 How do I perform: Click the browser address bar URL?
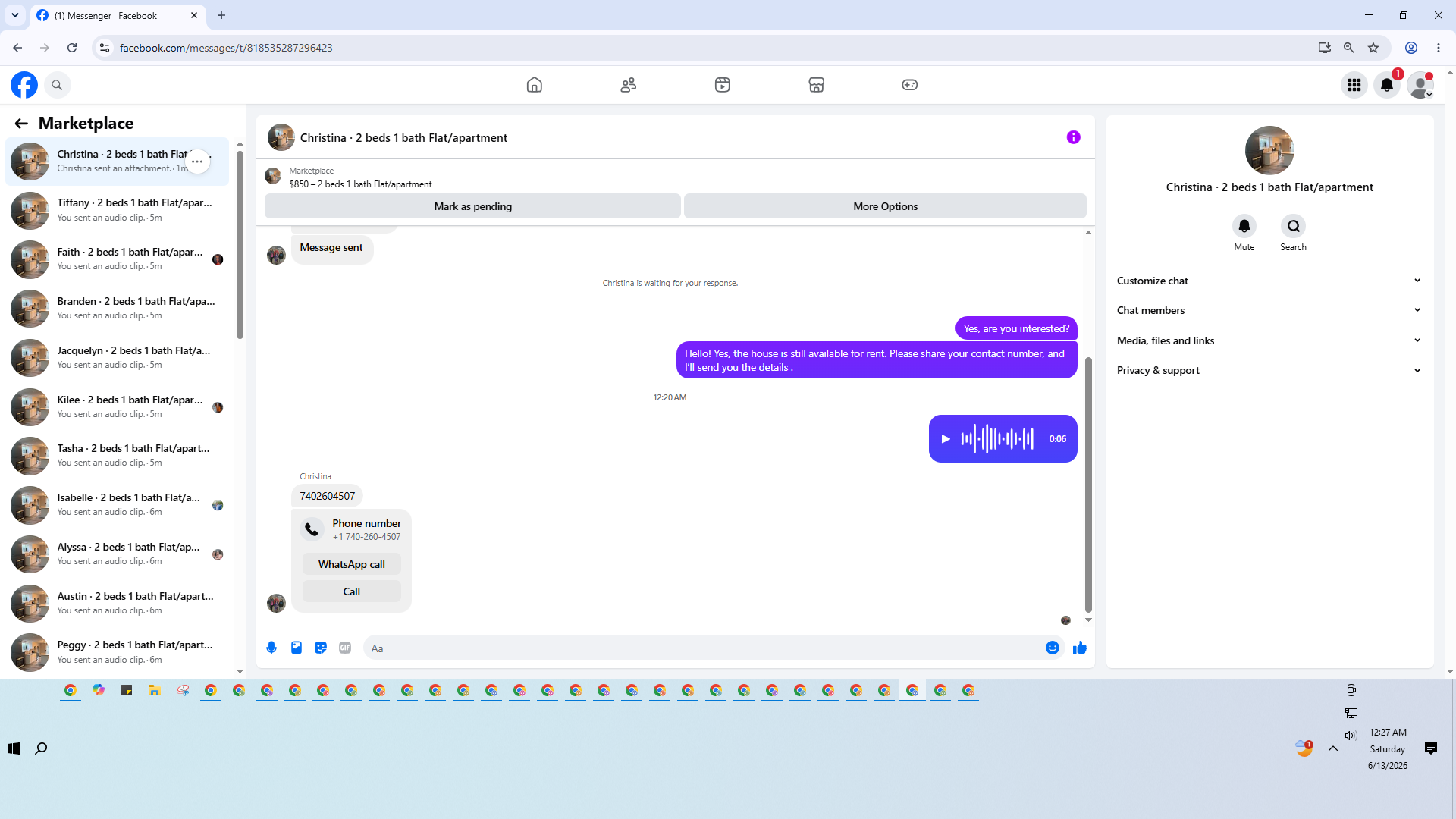(x=226, y=48)
